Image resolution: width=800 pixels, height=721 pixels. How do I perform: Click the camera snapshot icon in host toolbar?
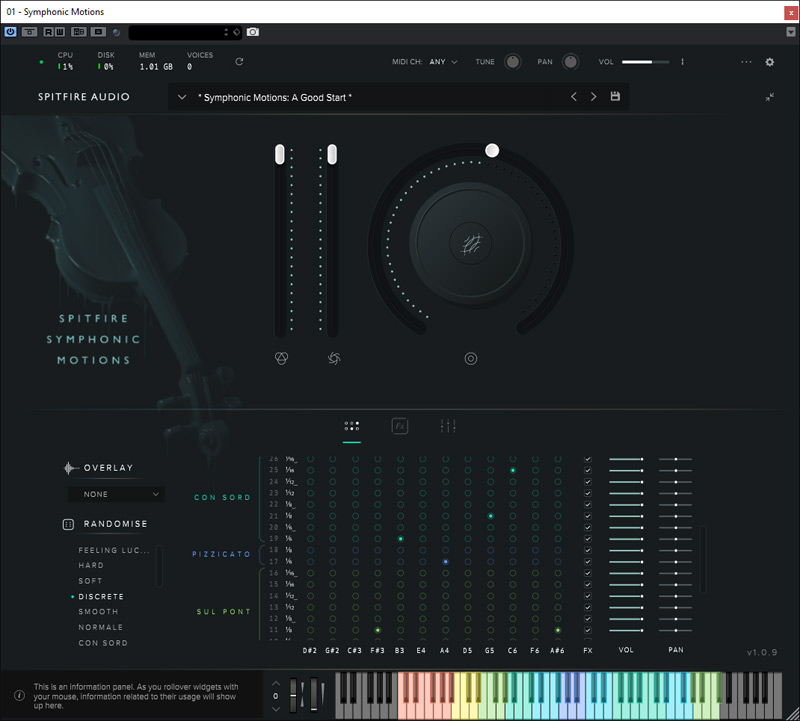[253, 32]
